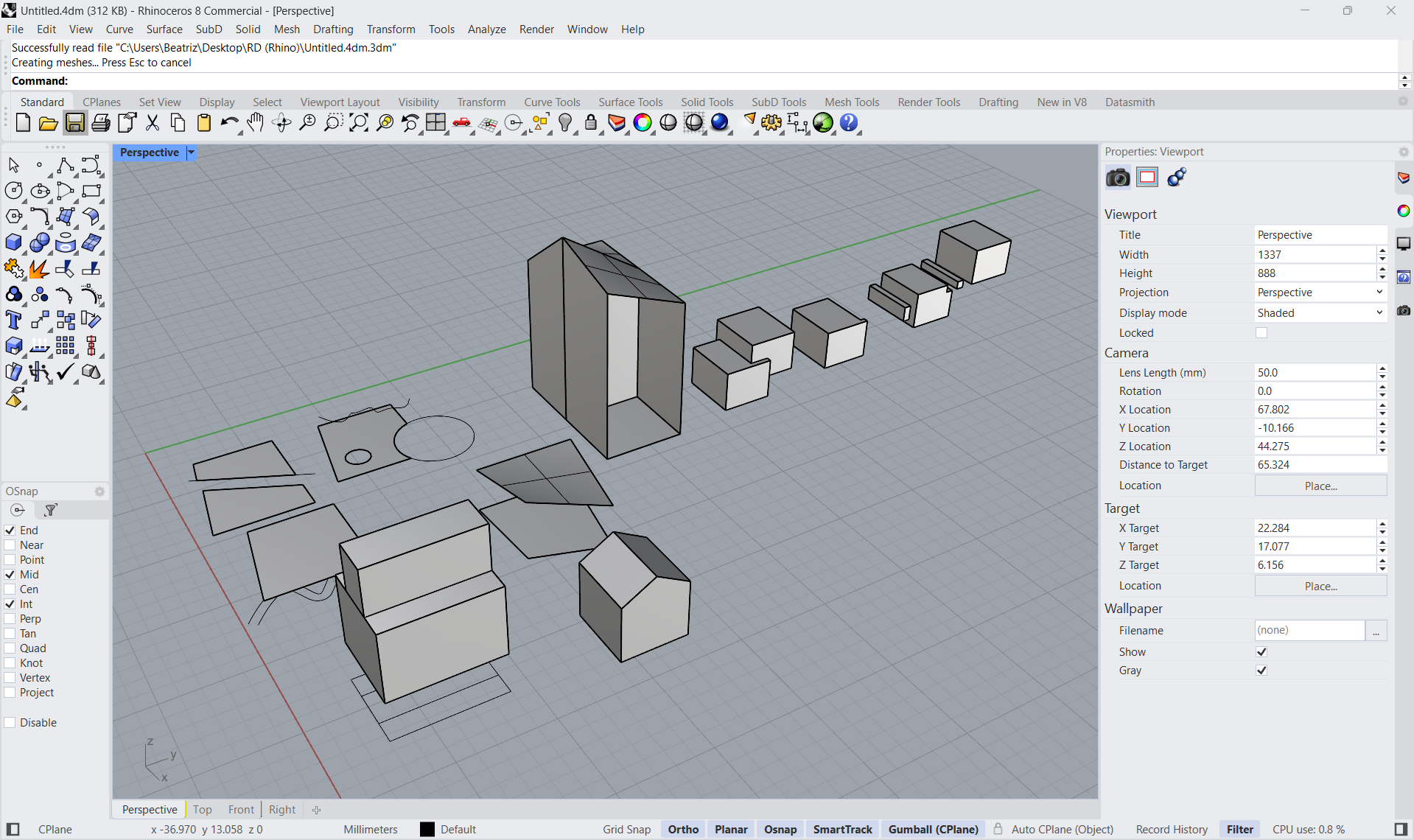Select the Control point curve tool
The width and height of the screenshot is (1414, 840).
click(x=91, y=164)
